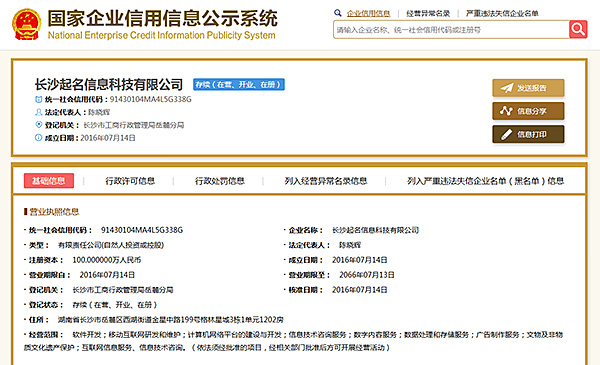
Task: Click the clock icon beside 成立日期
Action: (38, 138)
